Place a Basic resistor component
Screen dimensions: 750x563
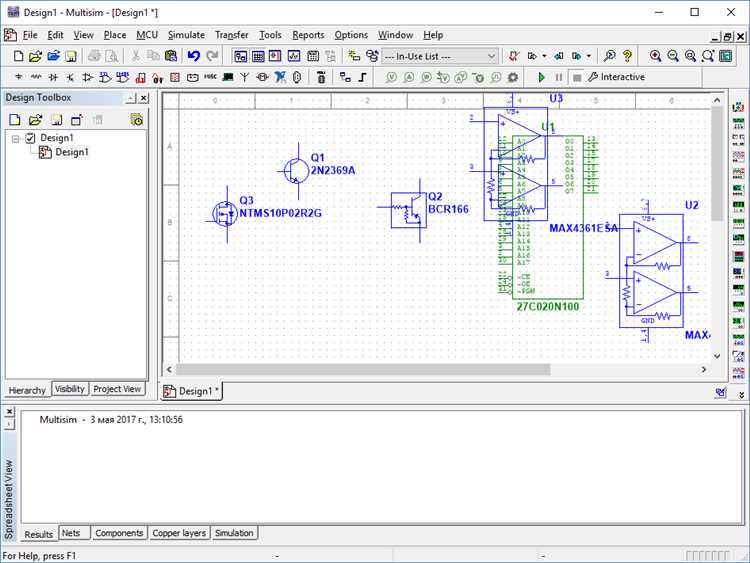(x=36, y=77)
